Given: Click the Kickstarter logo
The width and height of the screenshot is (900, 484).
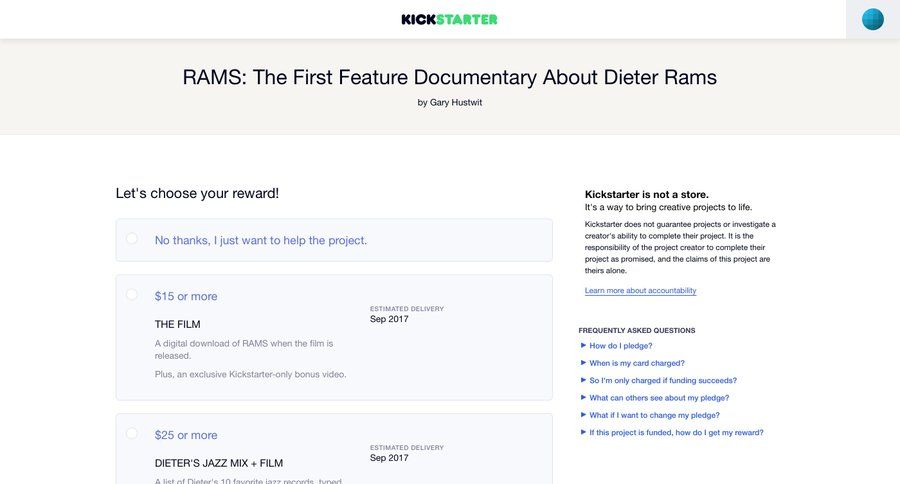Looking at the screenshot, I should [449, 19].
